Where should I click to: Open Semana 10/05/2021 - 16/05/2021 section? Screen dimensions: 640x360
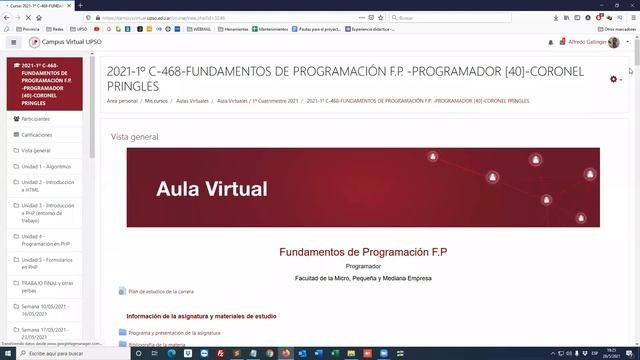(44, 310)
